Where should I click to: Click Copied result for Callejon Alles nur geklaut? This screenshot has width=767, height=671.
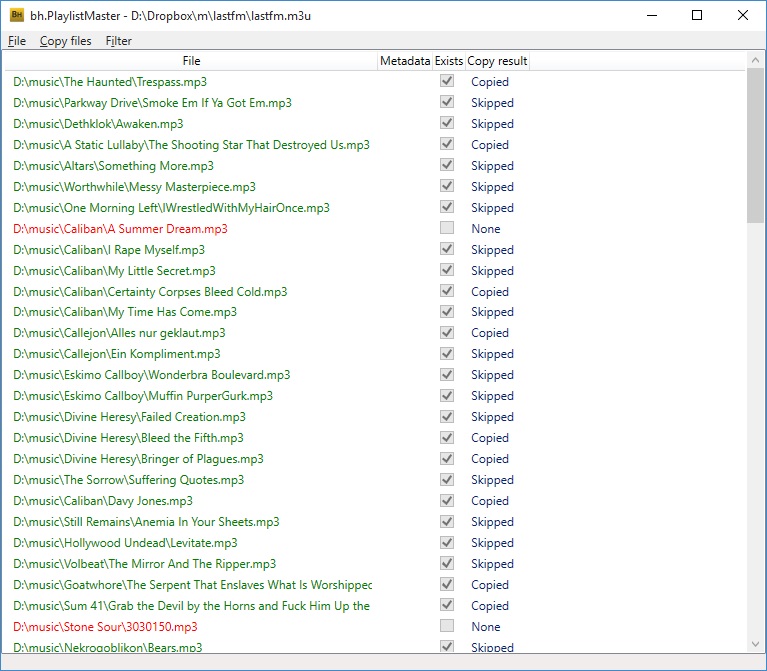point(490,333)
